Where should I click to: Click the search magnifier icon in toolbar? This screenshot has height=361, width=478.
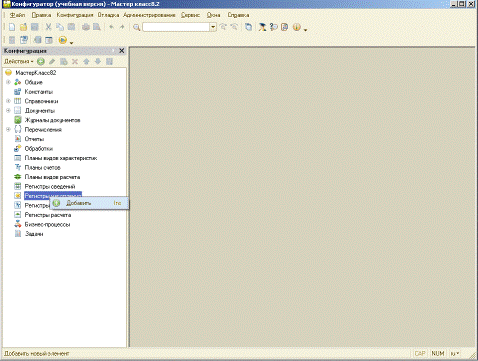click(x=136, y=27)
